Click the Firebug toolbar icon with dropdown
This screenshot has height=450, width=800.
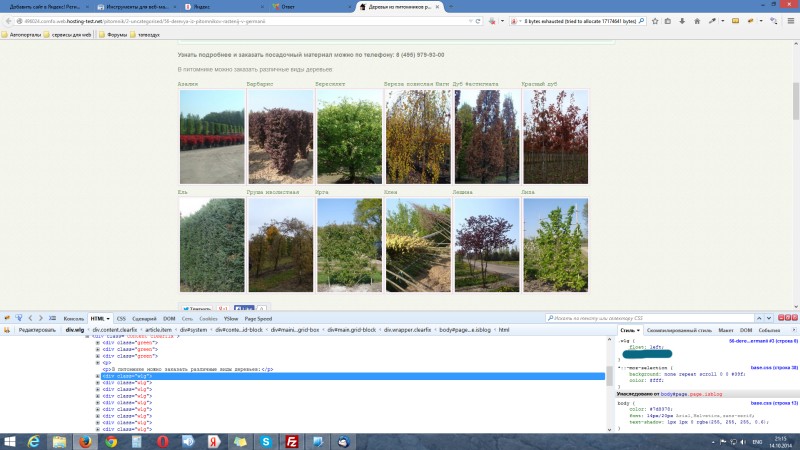(x=750, y=21)
